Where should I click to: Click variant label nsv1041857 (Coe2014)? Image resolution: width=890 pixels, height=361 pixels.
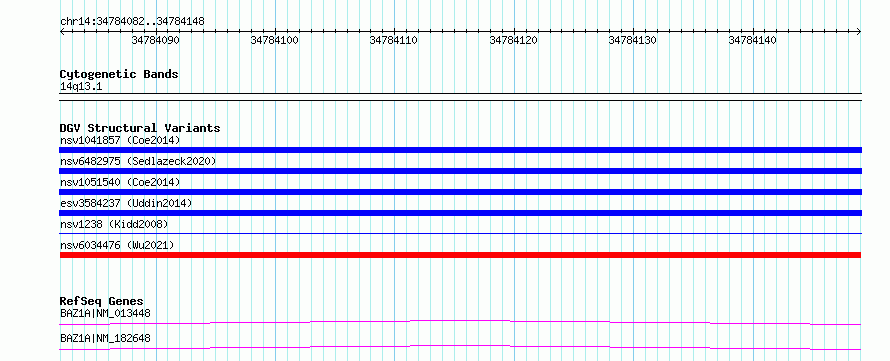[120, 140]
